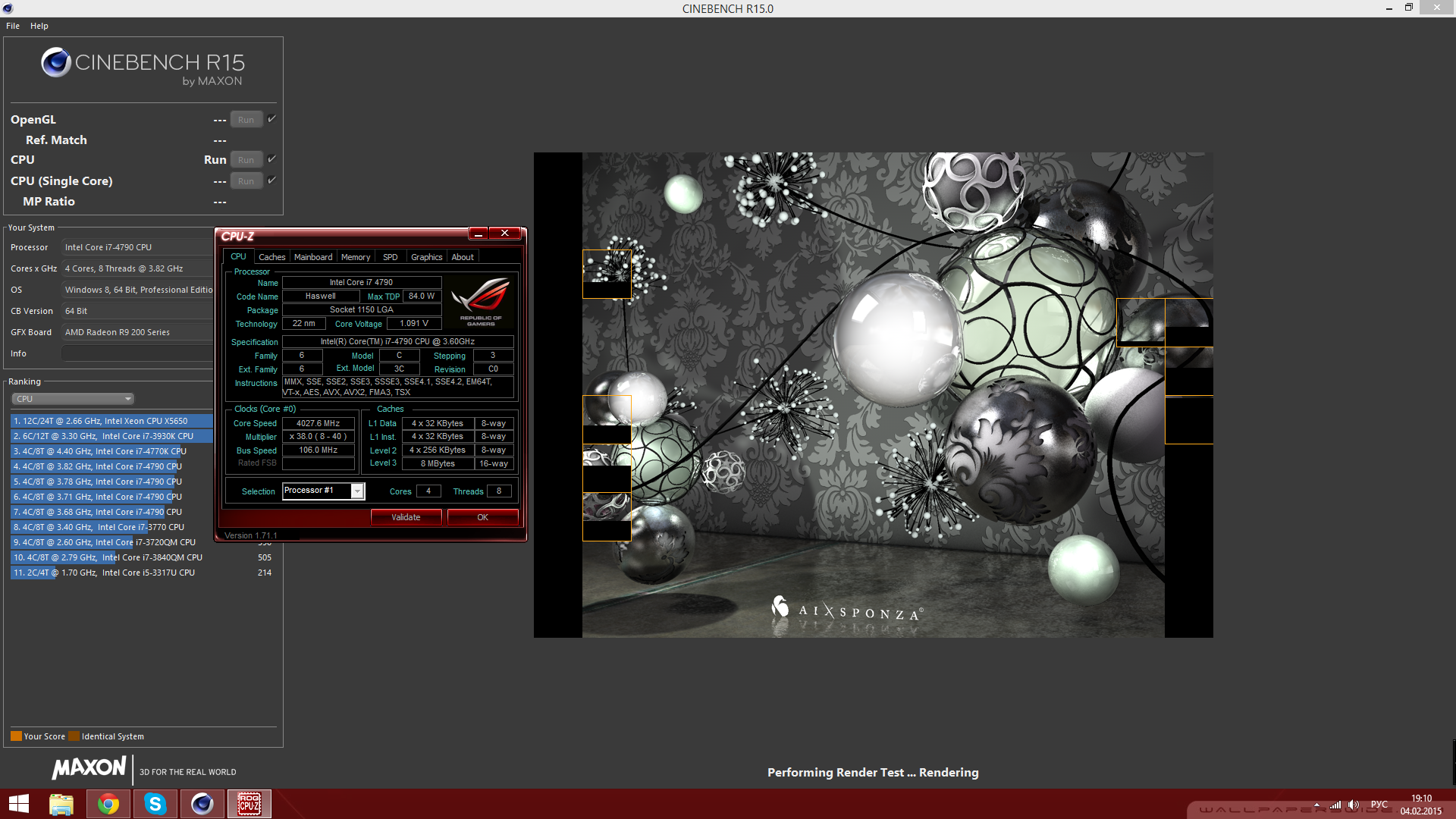Select ranking entry Core i7-3930K CPU
Image resolution: width=1456 pixels, height=819 pixels.
point(111,436)
